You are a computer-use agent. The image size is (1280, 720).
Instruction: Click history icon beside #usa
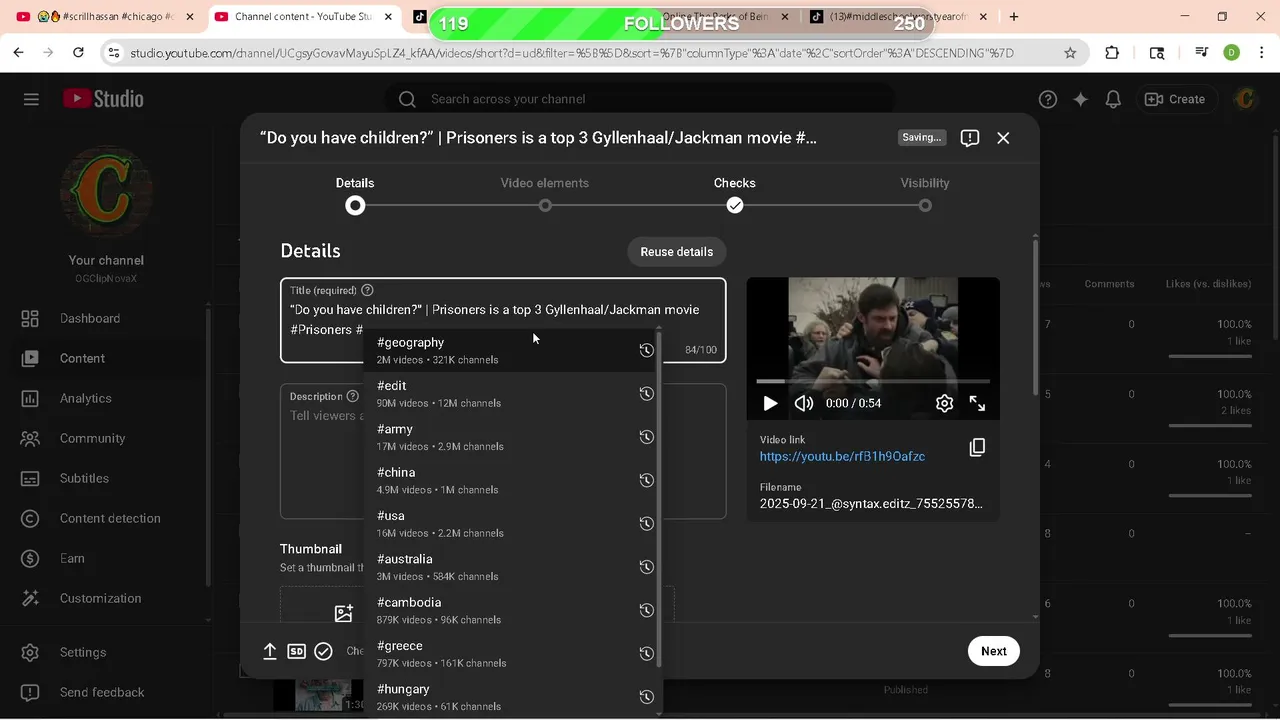click(646, 524)
